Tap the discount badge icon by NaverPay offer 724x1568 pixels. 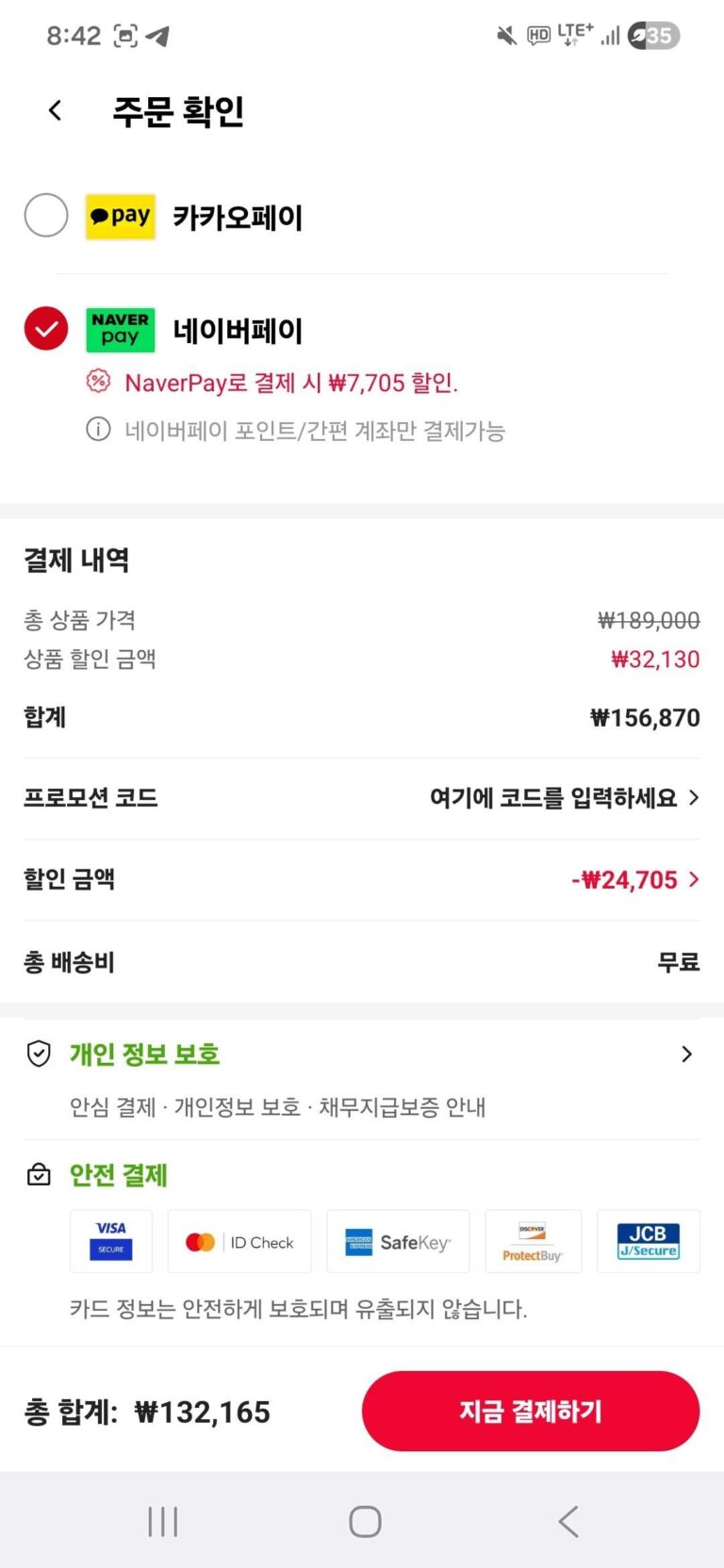pyautogui.click(x=98, y=382)
